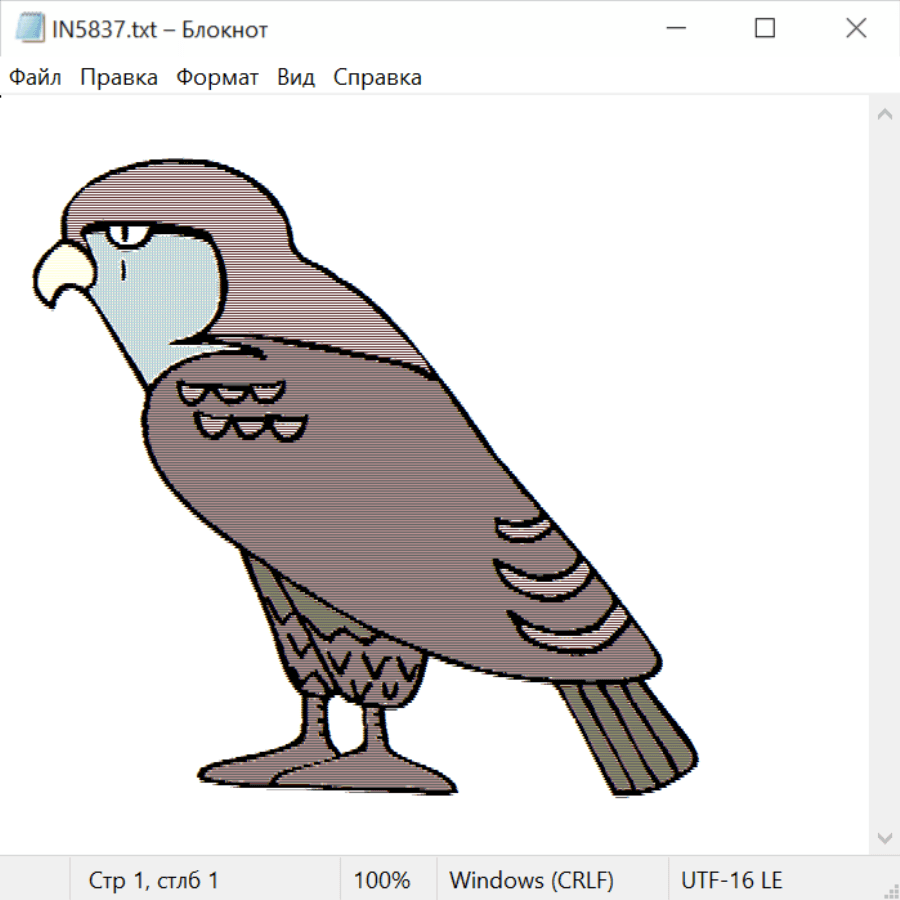900x900 pixels.
Task: Open the Правка menu
Action: coord(118,77)
